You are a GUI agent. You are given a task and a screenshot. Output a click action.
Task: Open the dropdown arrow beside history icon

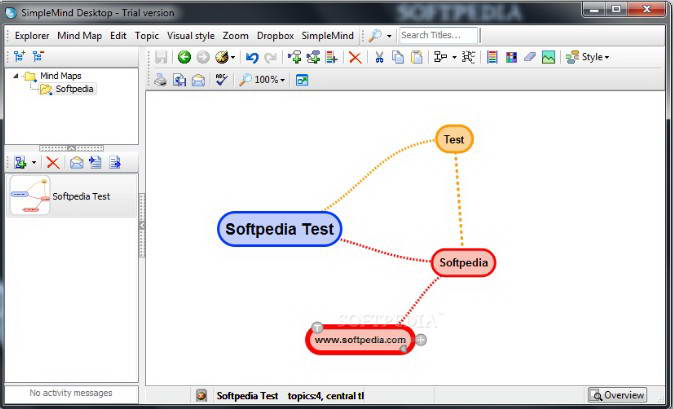pyautogui.click(x=233, y=57)
